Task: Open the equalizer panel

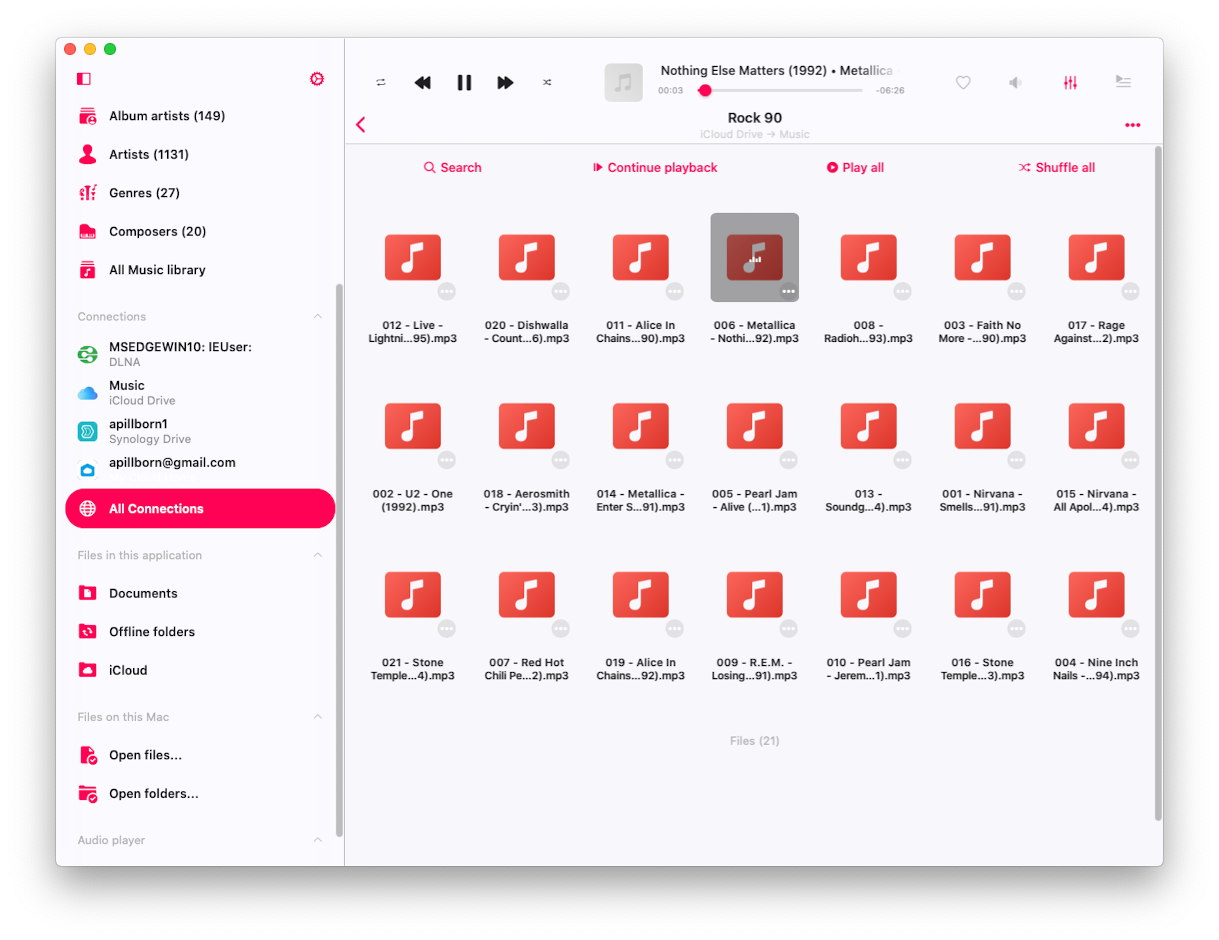Action: 1070,82
